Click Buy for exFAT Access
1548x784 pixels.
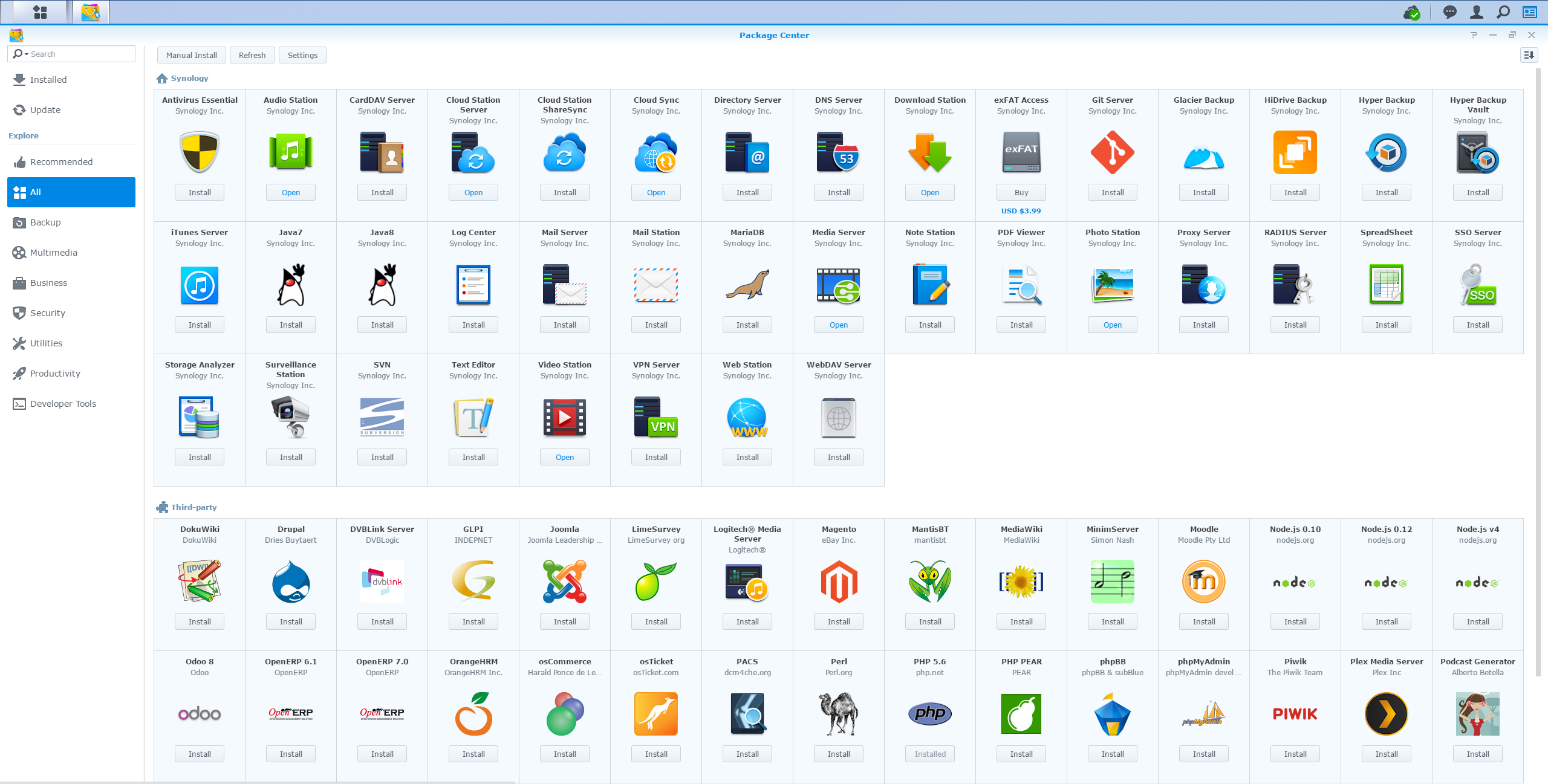tap(1021, 192)
